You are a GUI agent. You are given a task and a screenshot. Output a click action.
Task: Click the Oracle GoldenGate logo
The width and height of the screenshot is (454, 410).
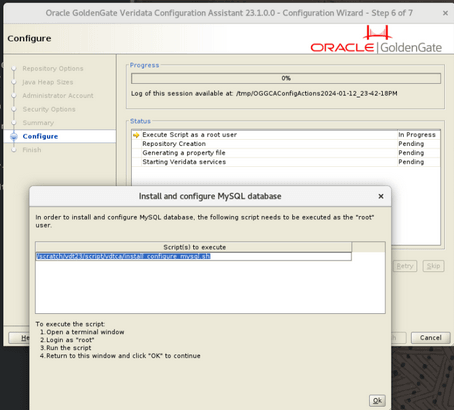click(x=376, y=39)
